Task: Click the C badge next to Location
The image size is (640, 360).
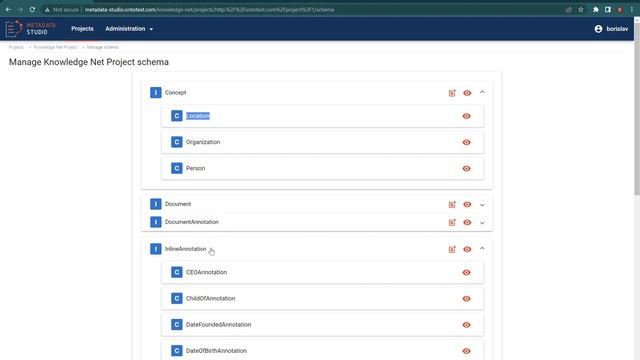Action: pyautogui.click(x=177, y=116)
